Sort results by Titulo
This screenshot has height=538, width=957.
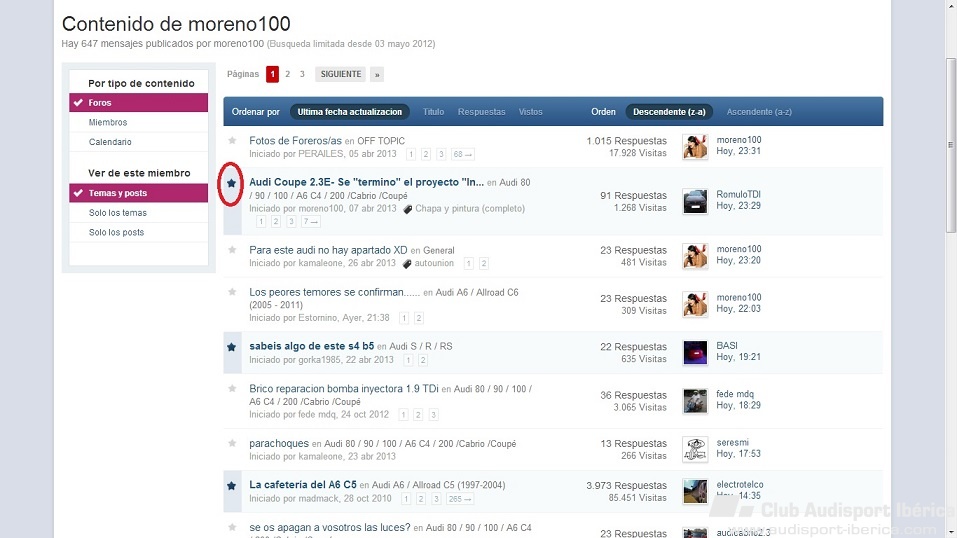[x=433, y=112]
